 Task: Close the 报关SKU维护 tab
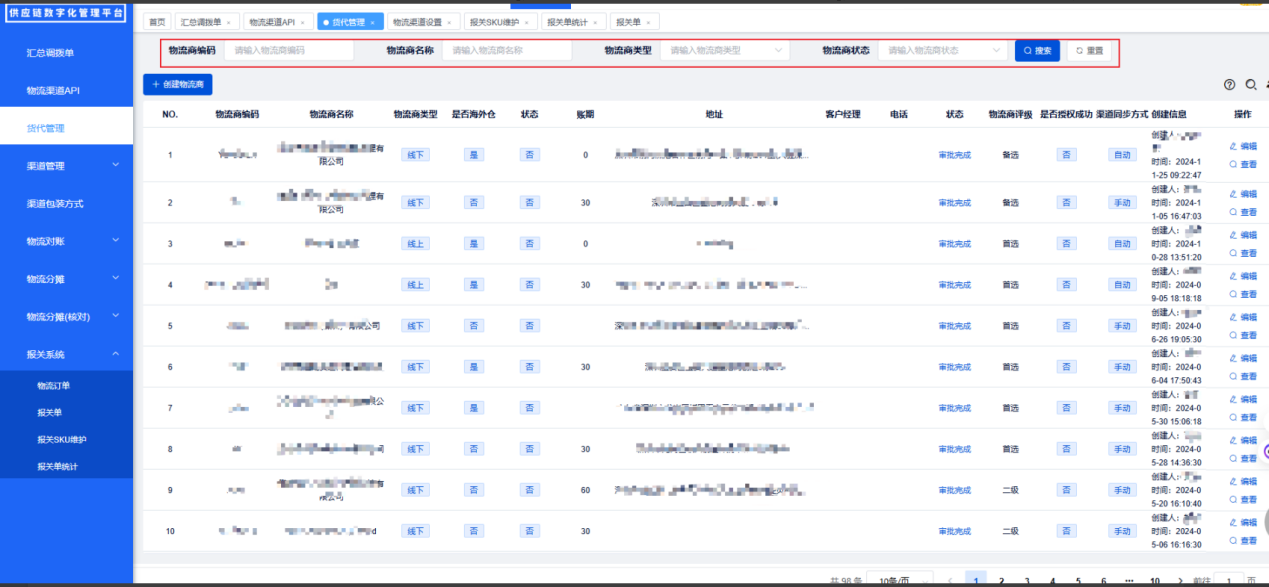tap(526, 22)
